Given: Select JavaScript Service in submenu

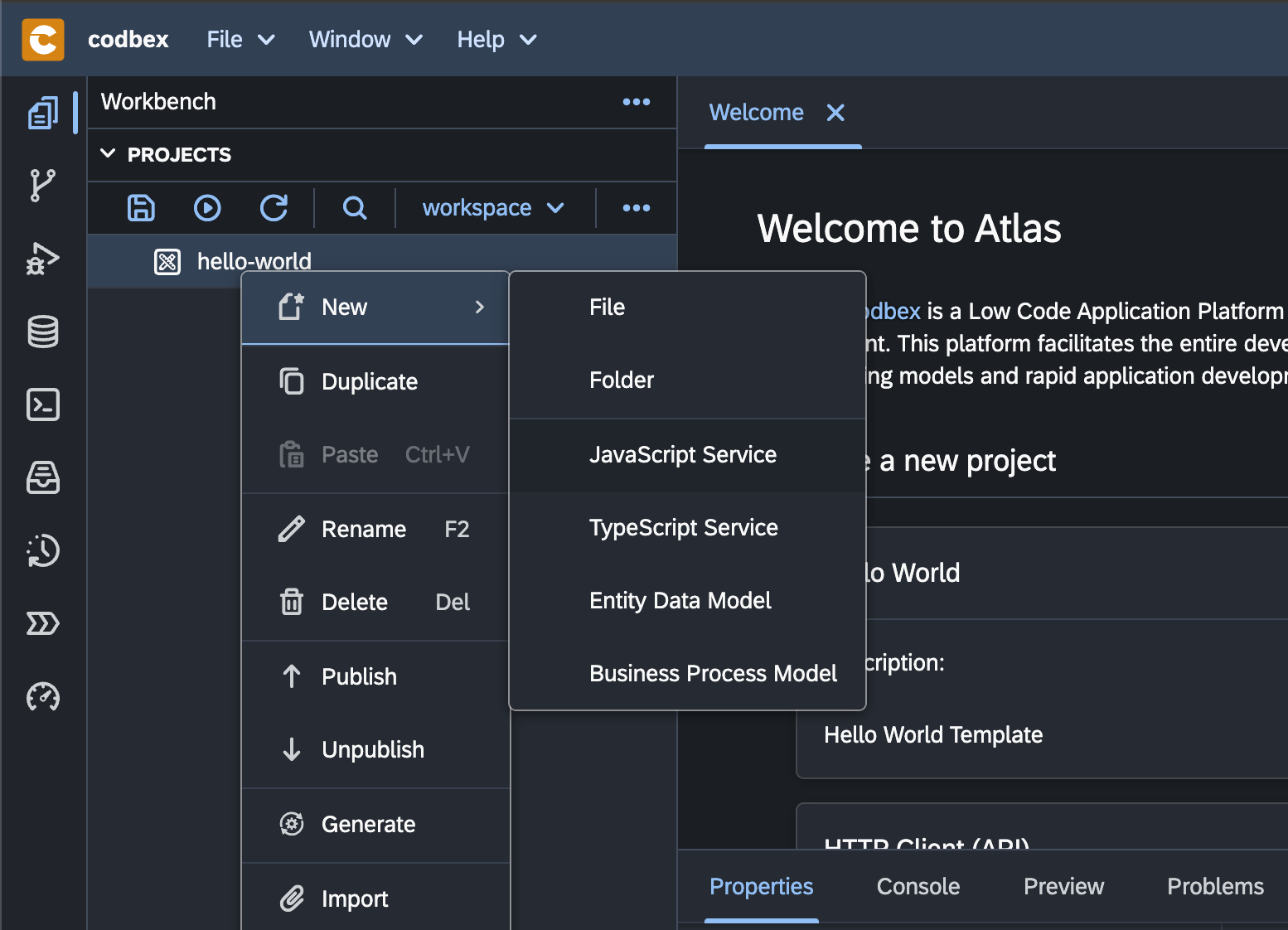Looking at the screenshot, I should [x=687, y=455].
